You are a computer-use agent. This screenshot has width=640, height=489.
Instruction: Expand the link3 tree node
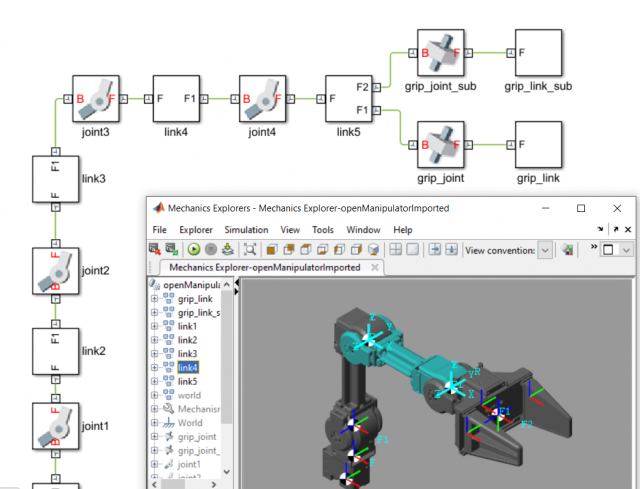tap(154, 354)
